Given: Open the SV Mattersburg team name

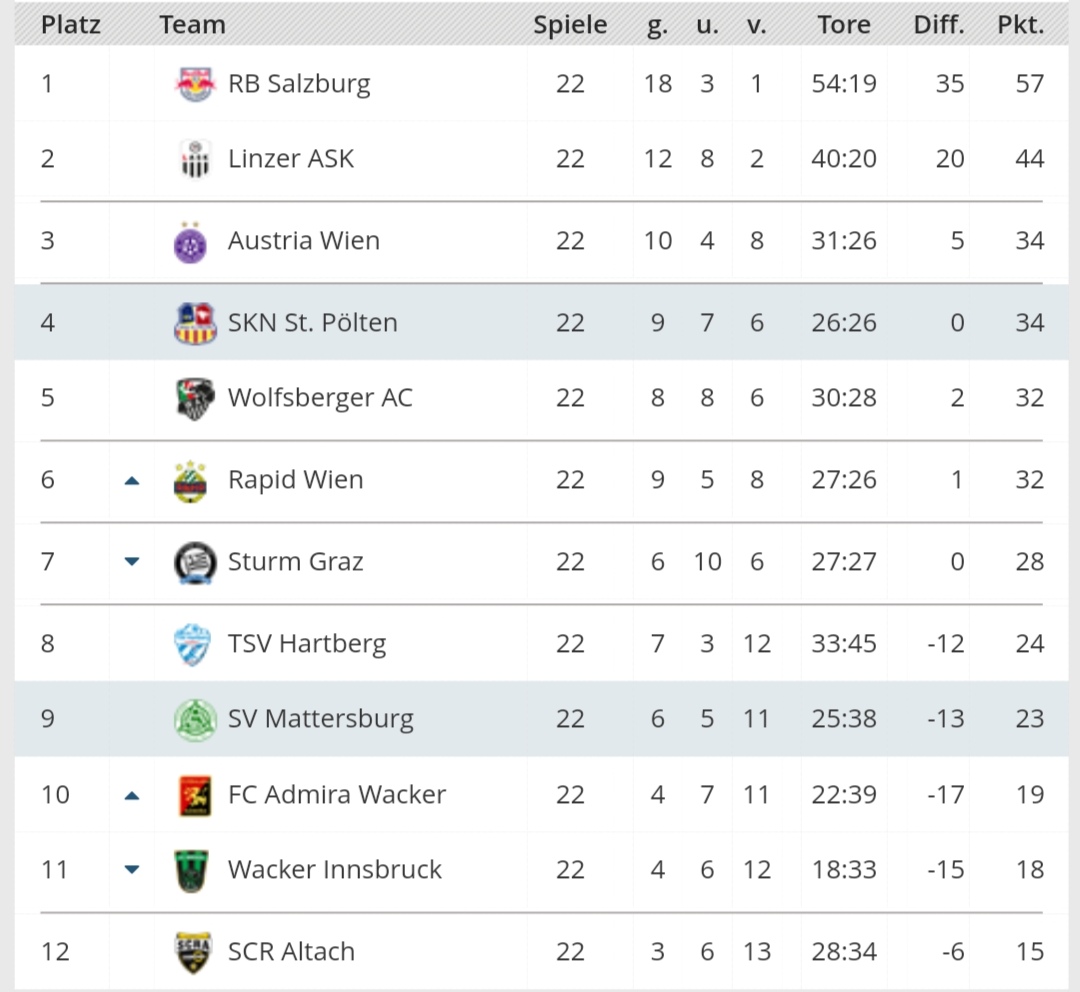Looking at the screenshot, I should click(x=321, y=719).
